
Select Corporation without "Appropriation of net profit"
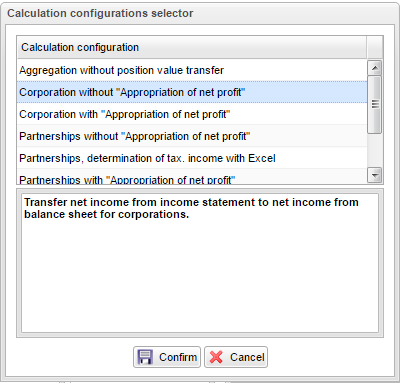192,92
